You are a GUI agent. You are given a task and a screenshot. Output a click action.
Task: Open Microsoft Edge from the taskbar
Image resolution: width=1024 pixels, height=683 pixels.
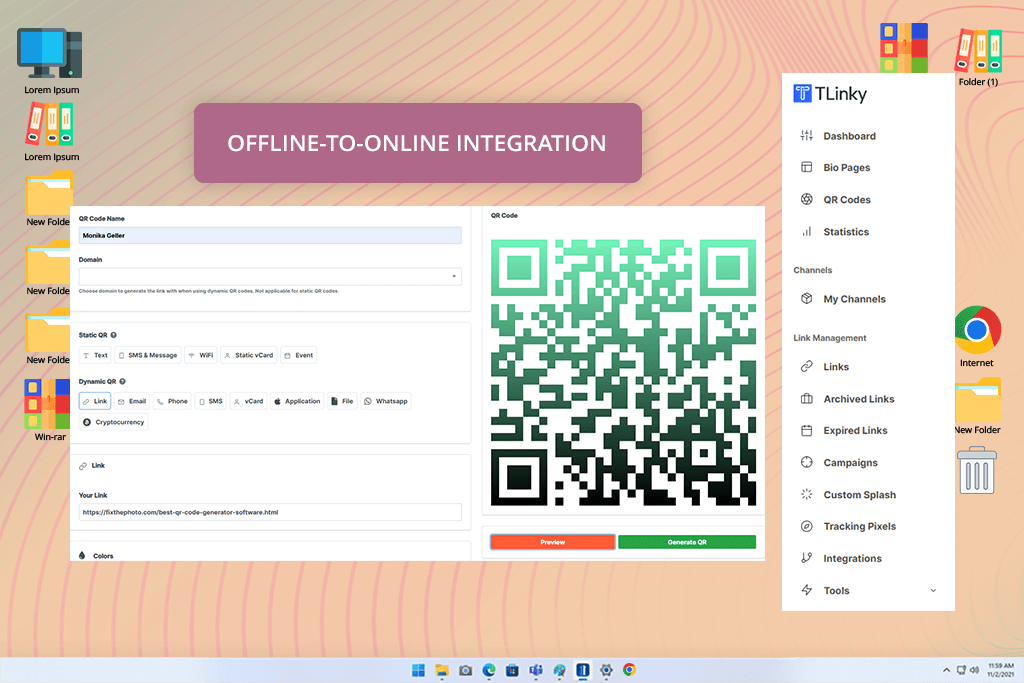tap(489, 670)
